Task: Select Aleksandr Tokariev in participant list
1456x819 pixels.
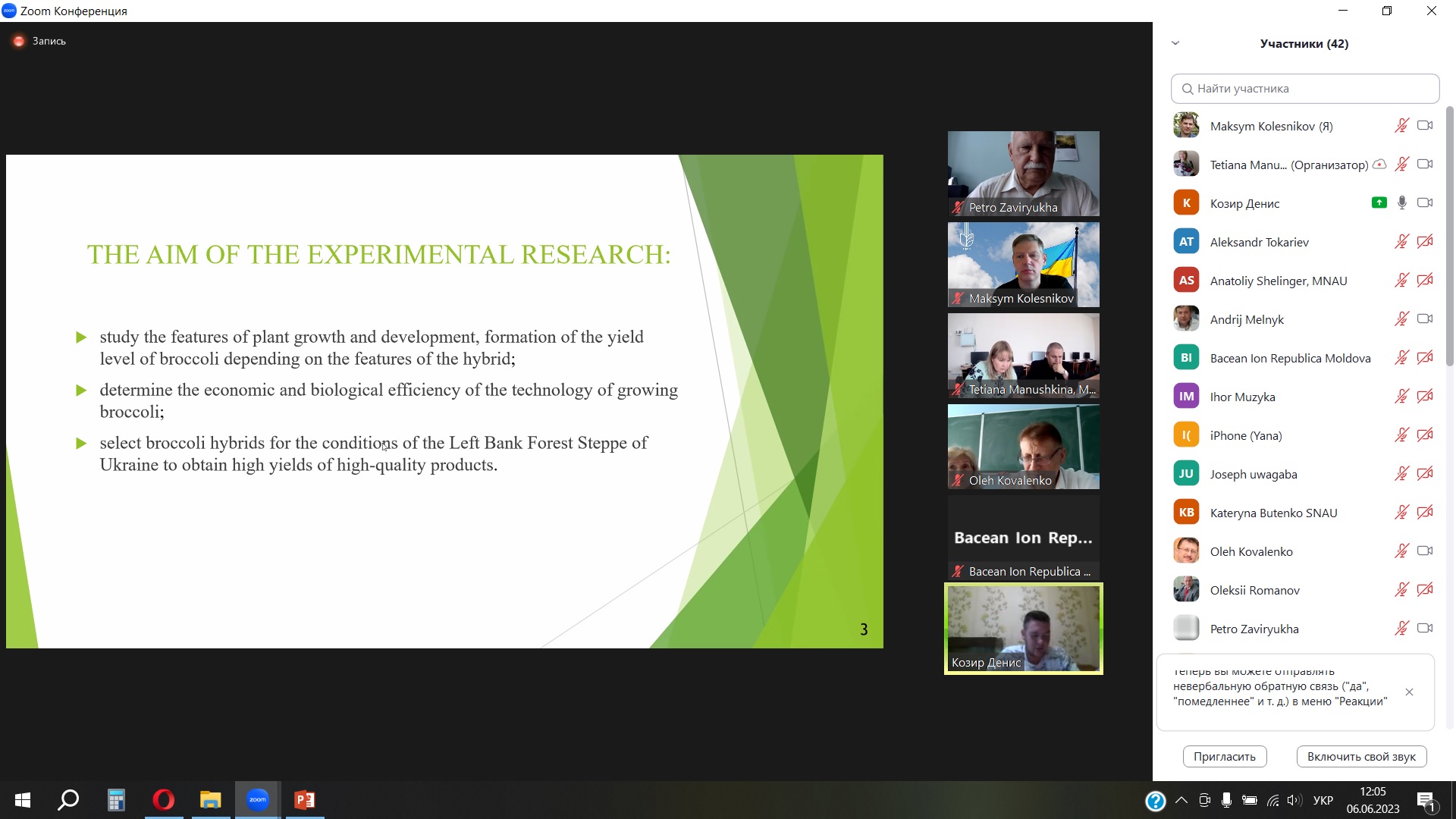Action: 1259,242
